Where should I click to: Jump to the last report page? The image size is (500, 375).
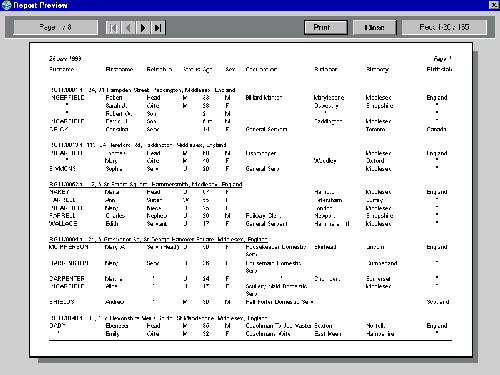(158, 28)
